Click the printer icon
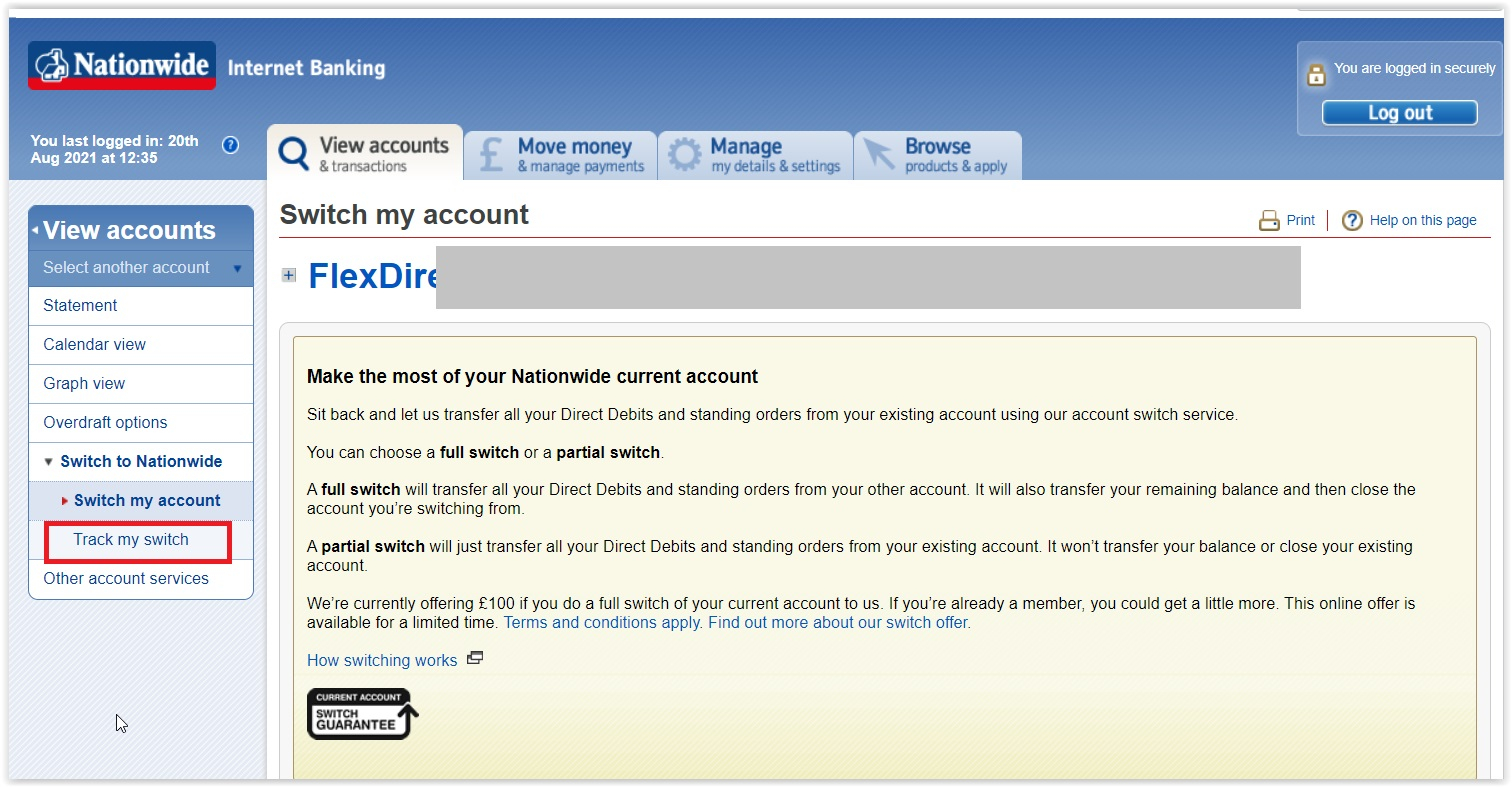 pos(1269,221)
